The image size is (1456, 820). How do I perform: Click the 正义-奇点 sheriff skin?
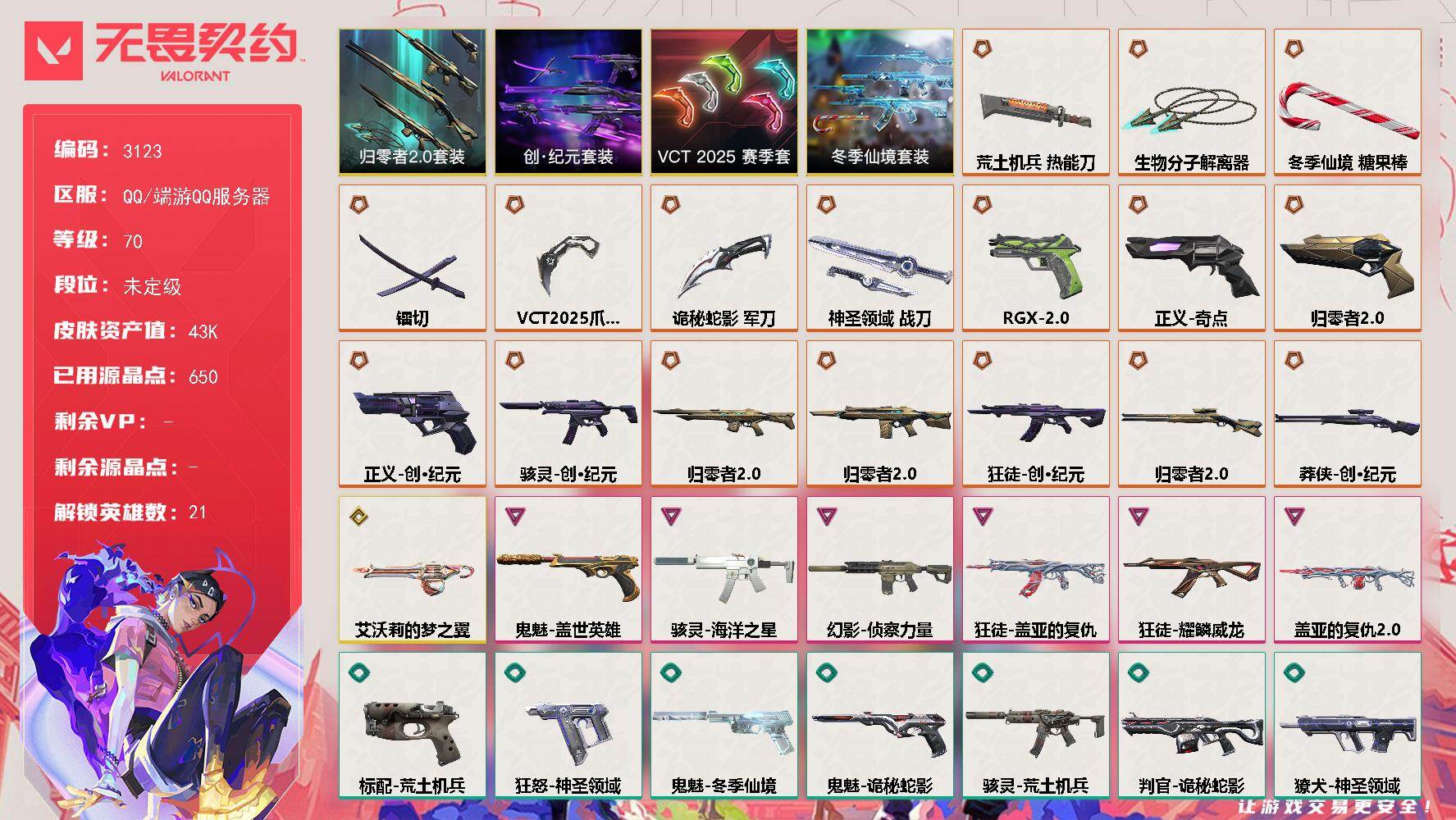(1191, 258)
